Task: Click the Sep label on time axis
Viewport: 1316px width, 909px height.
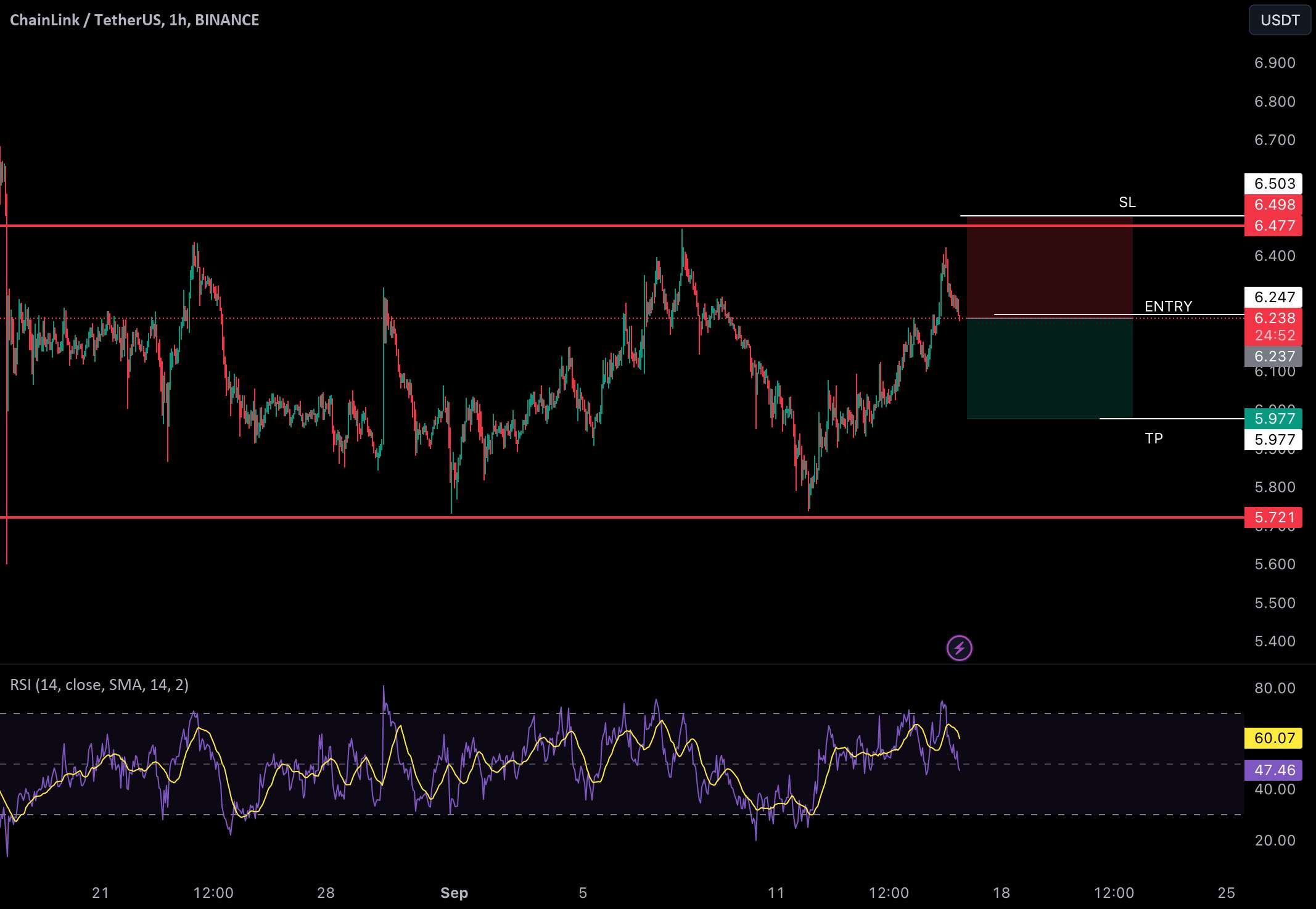Action: pyautogui.click(x=454, y=893)
